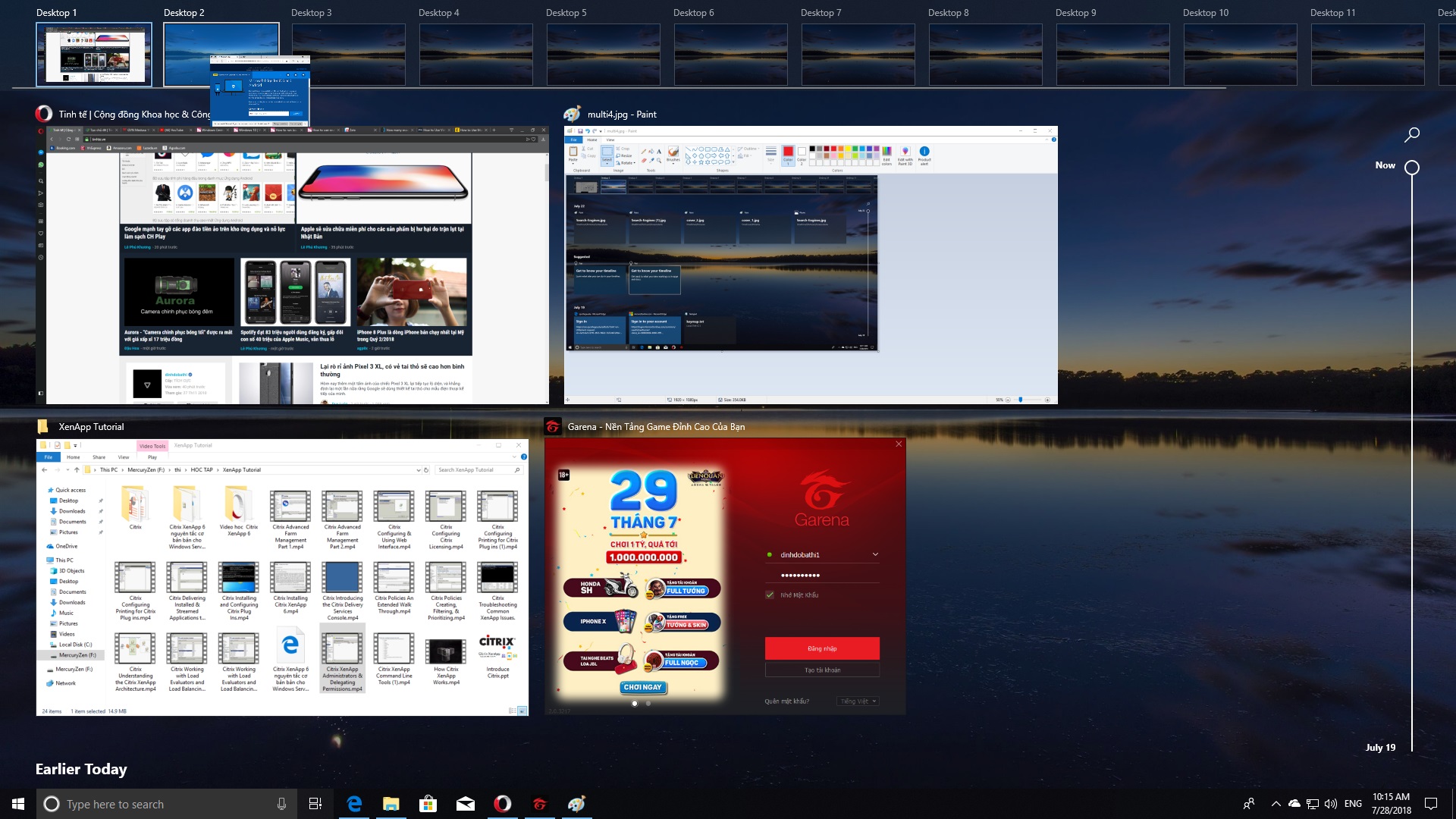
Task: Select How Citrix XenApp Works.mp4 file
Action: tap(446, 660)
